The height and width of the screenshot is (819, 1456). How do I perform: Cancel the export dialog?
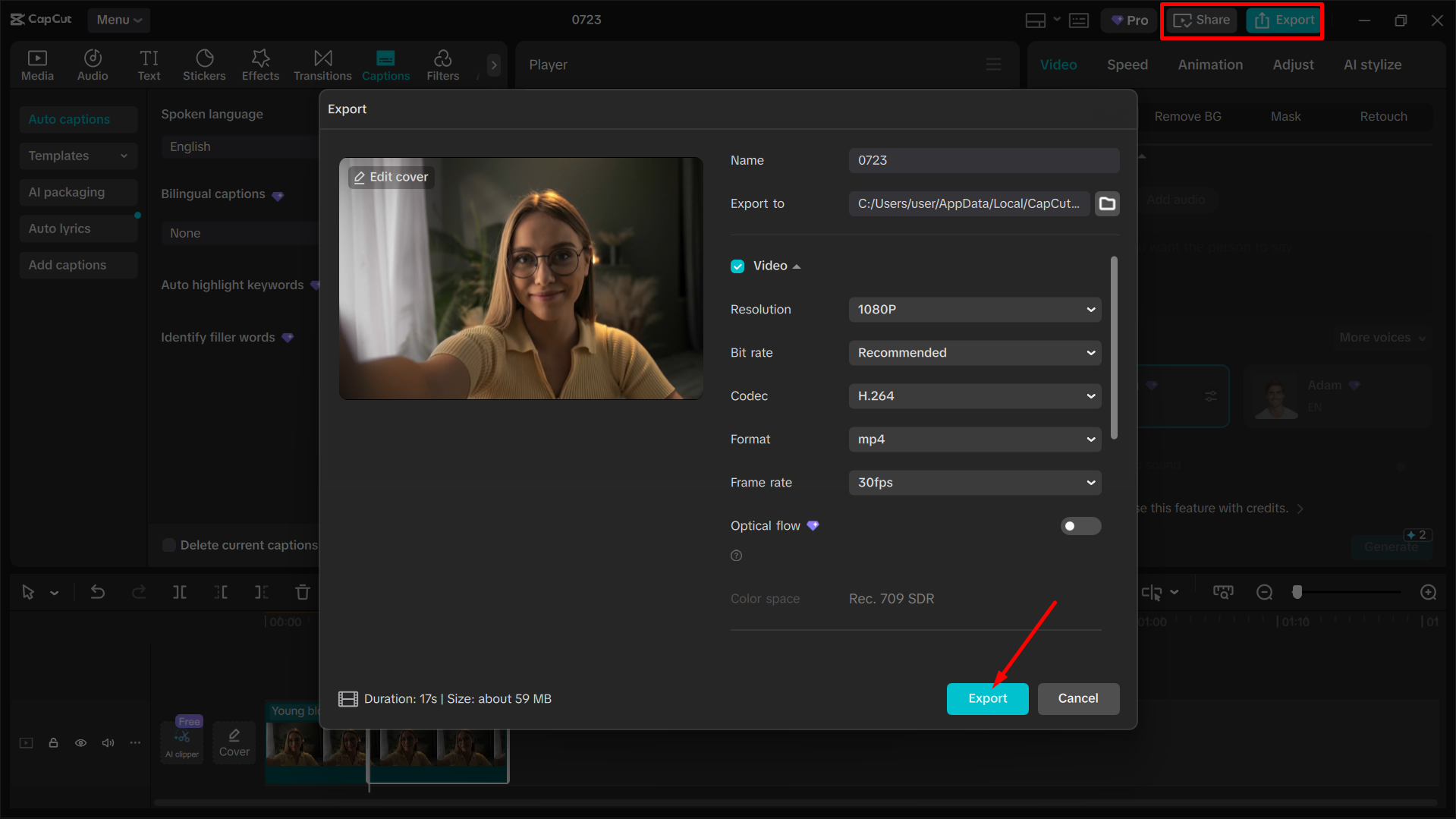(x=1078, y=698)
